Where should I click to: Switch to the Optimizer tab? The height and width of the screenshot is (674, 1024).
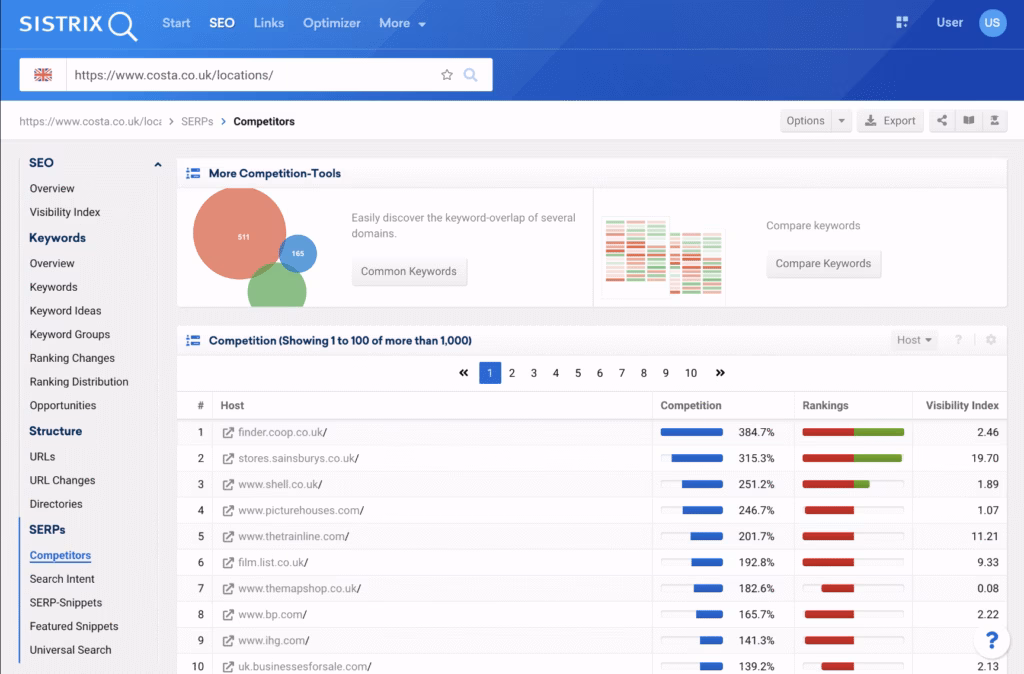pos(331,22)
